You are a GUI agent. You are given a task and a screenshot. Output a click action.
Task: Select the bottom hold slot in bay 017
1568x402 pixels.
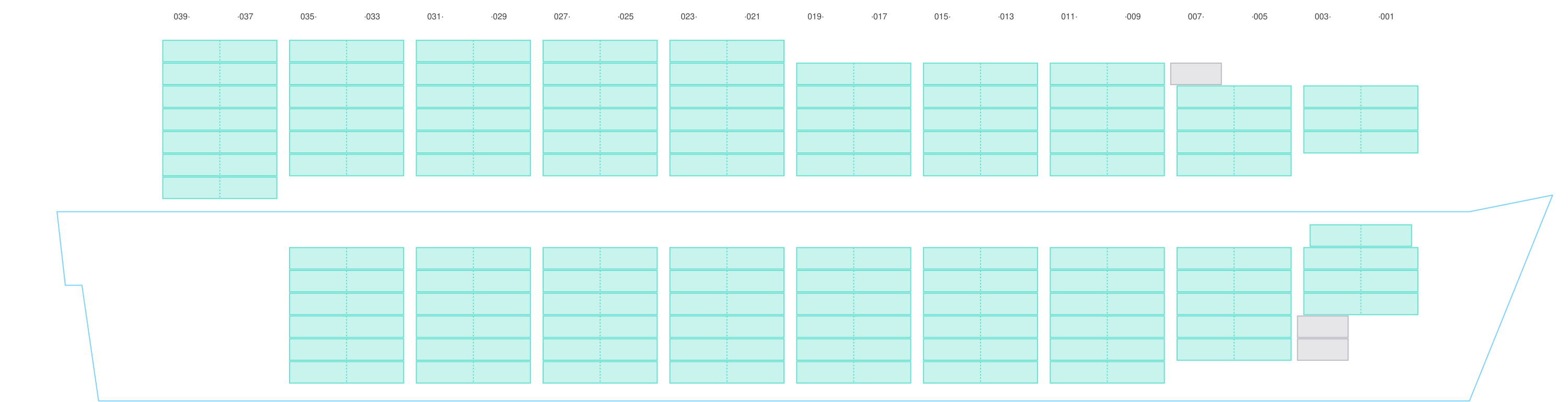point(882,372)
